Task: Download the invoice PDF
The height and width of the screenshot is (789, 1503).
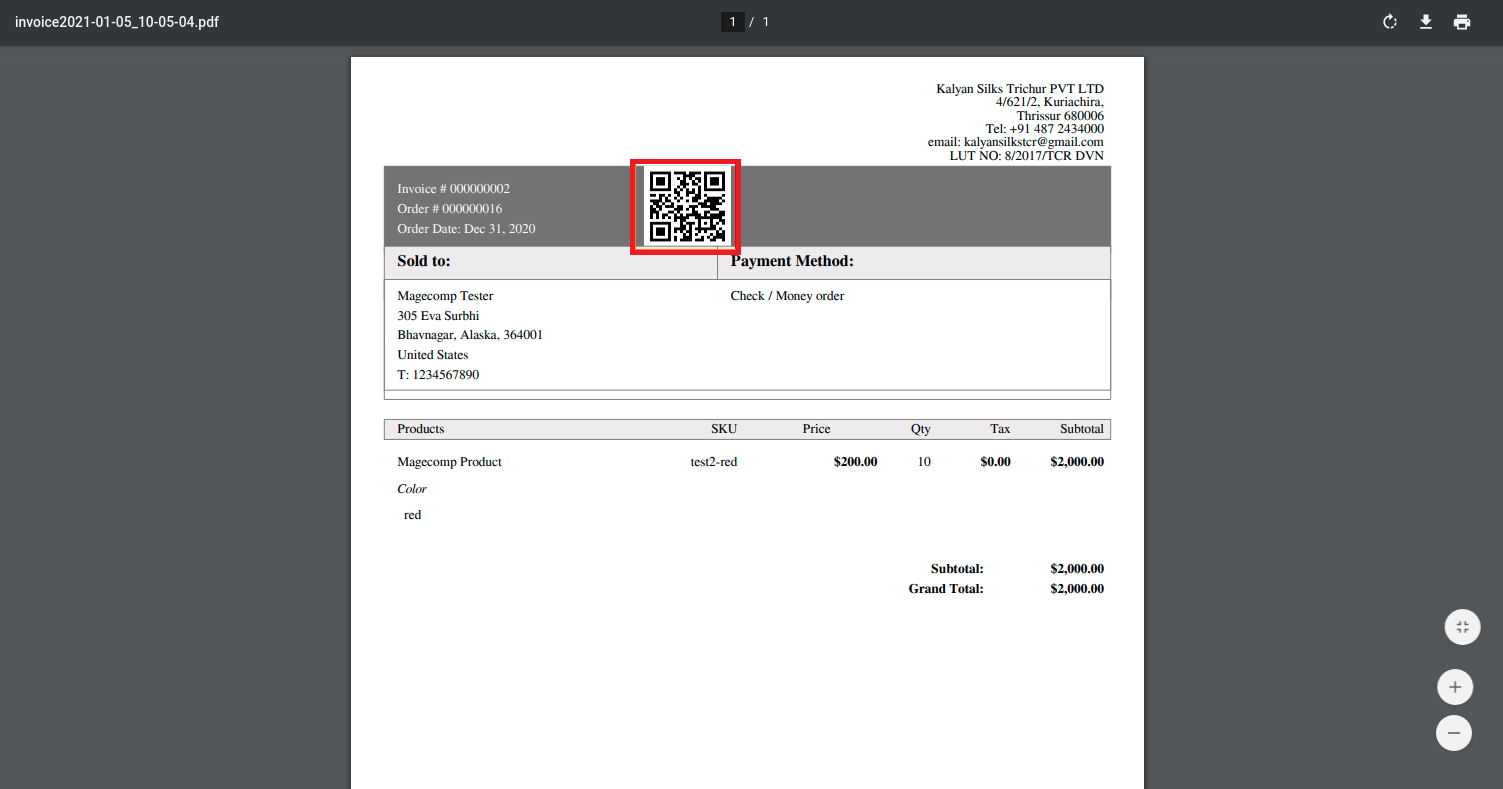Action: [x=1426, y=22]
